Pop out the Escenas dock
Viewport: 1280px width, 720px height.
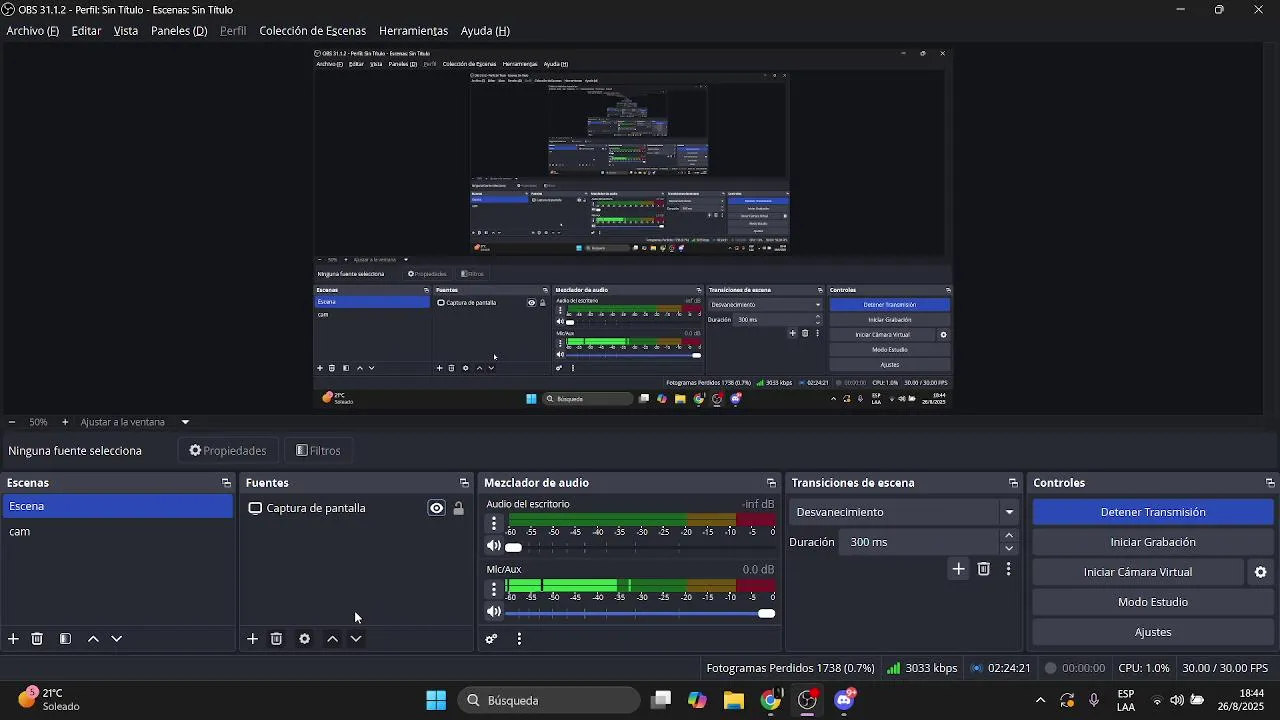(226, 483)
